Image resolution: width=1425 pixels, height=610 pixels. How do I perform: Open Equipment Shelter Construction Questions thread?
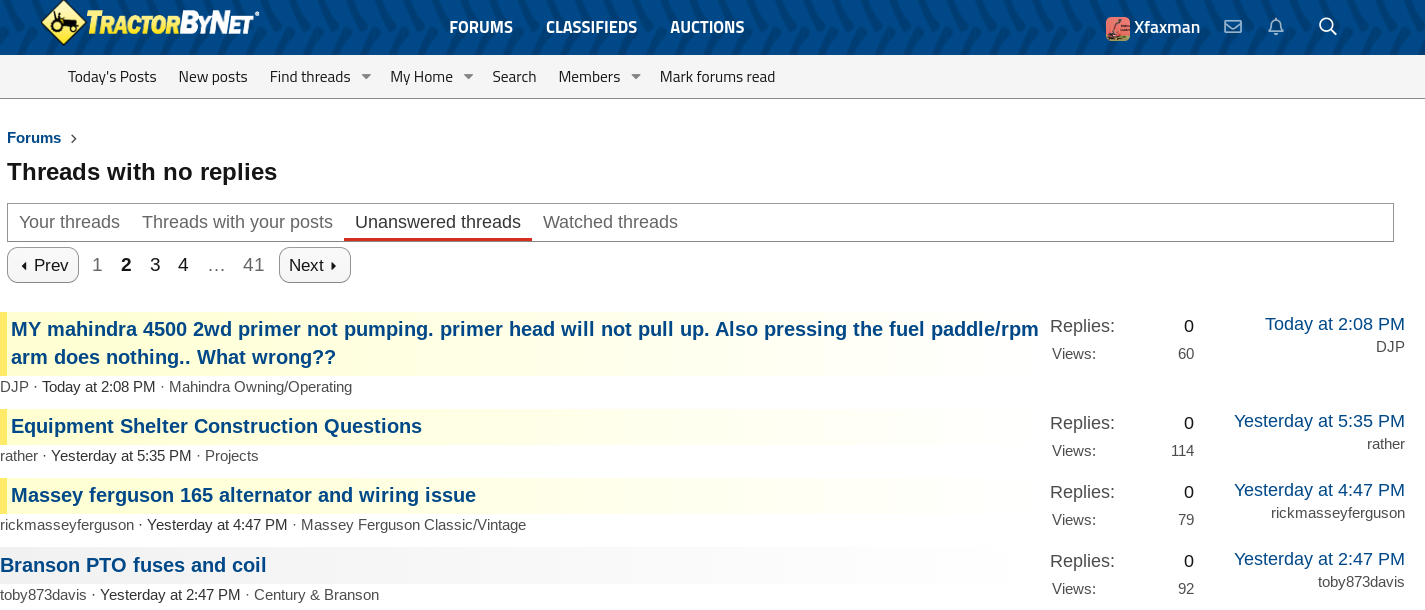pyautogui.click(x=216, y=426)
